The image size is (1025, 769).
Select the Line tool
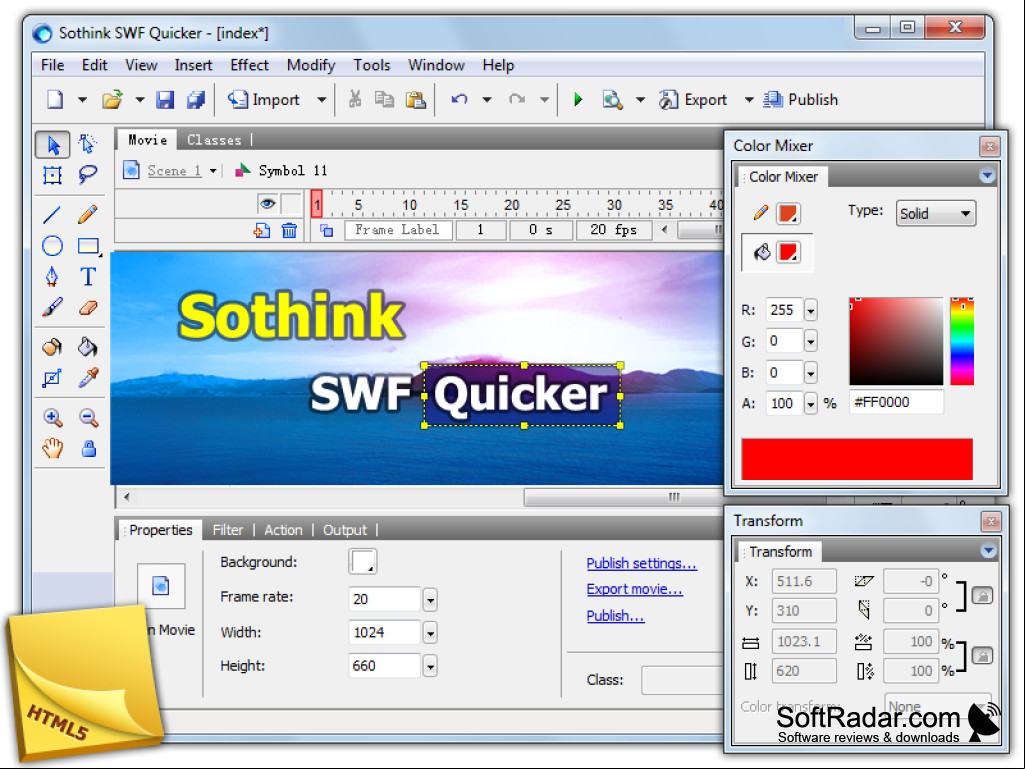pos(52,214)
